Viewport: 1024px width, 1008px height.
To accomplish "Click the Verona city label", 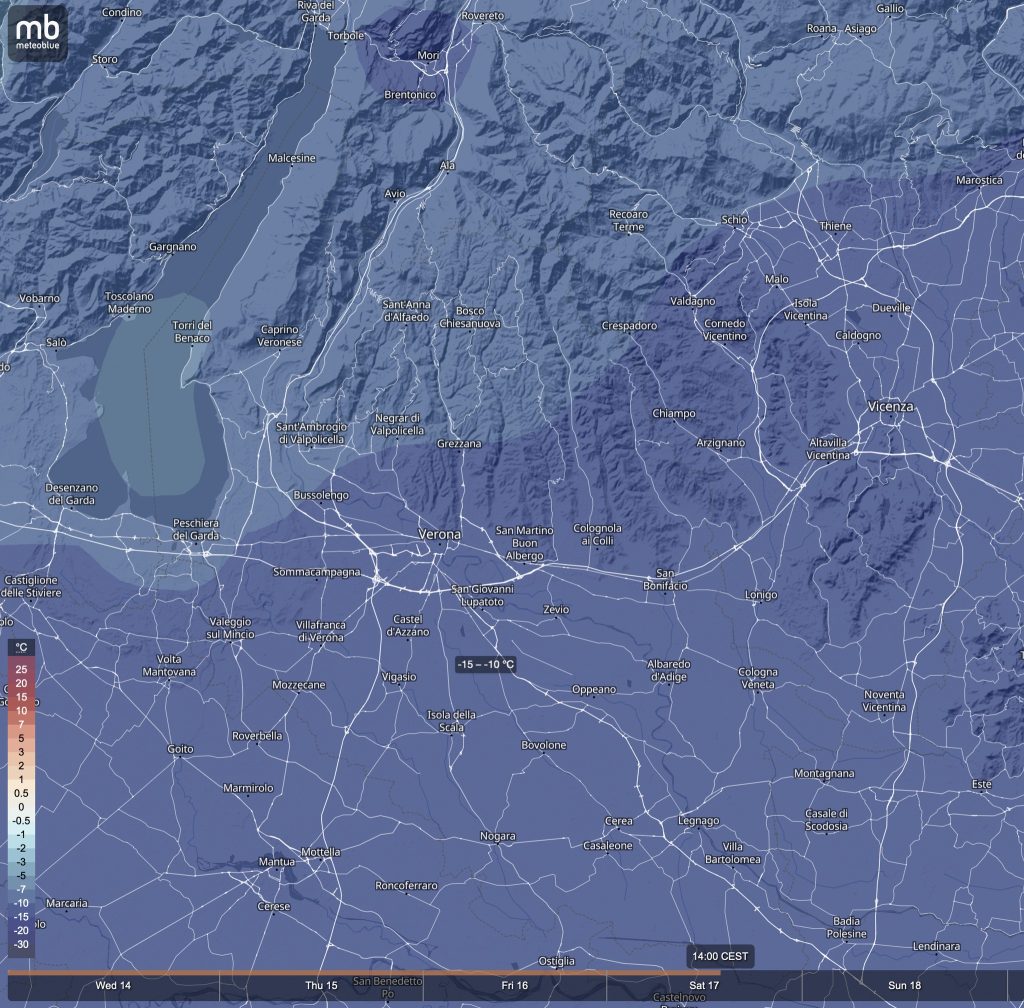I will (439, 535).
